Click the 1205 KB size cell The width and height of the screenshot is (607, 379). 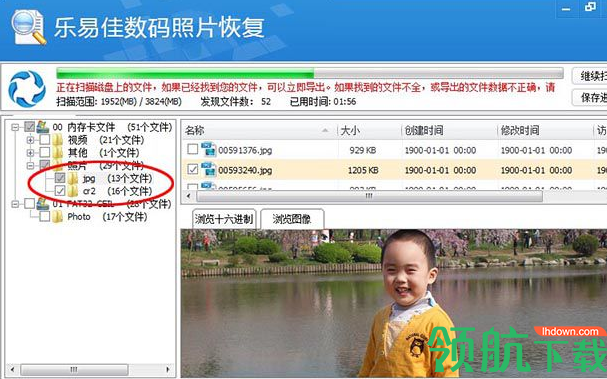pyautogui.click(x=363, y=170)
